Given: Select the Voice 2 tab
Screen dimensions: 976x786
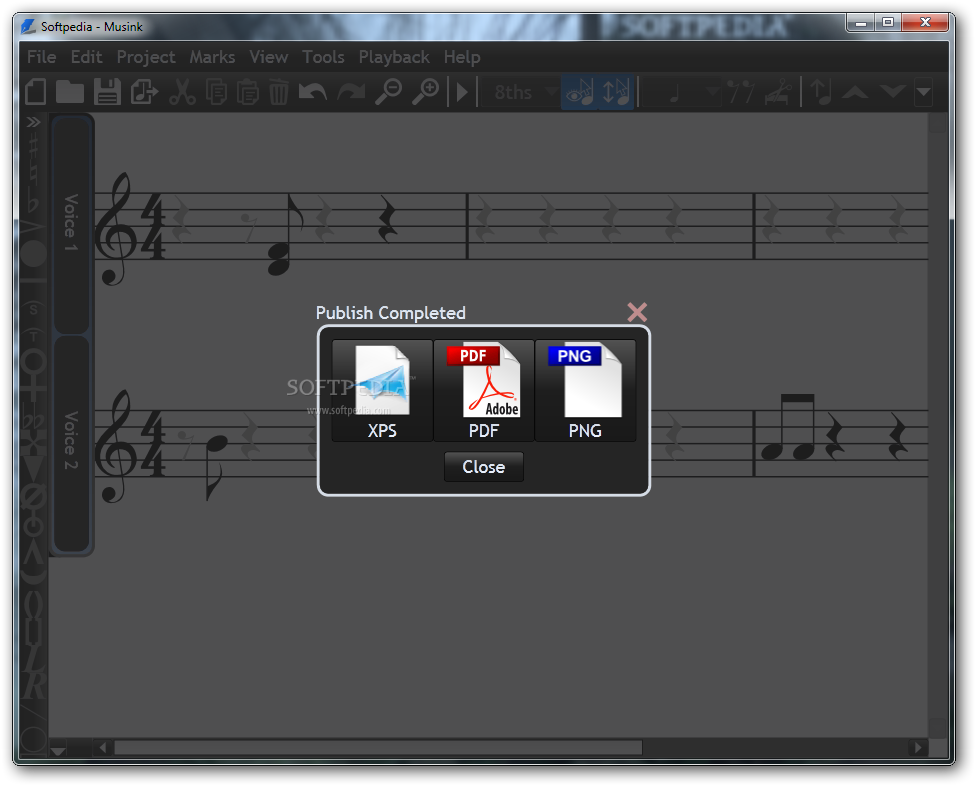Looking at the screenshot, I should 72,442.
